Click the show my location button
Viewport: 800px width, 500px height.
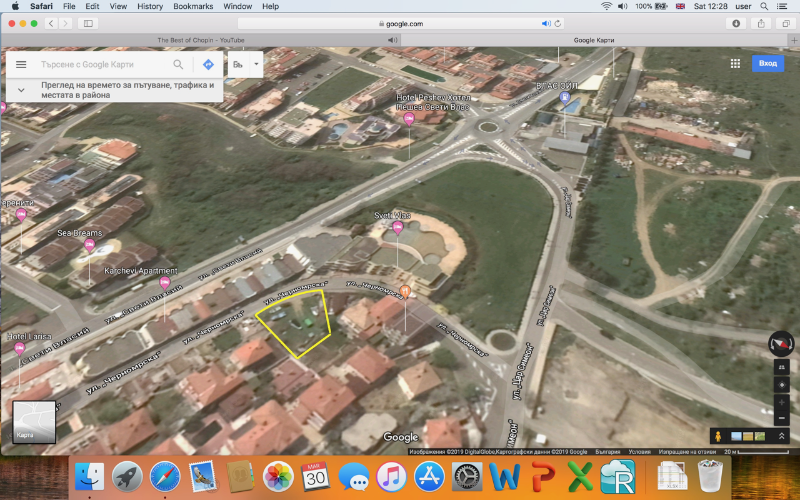click(x=781, y=384)
